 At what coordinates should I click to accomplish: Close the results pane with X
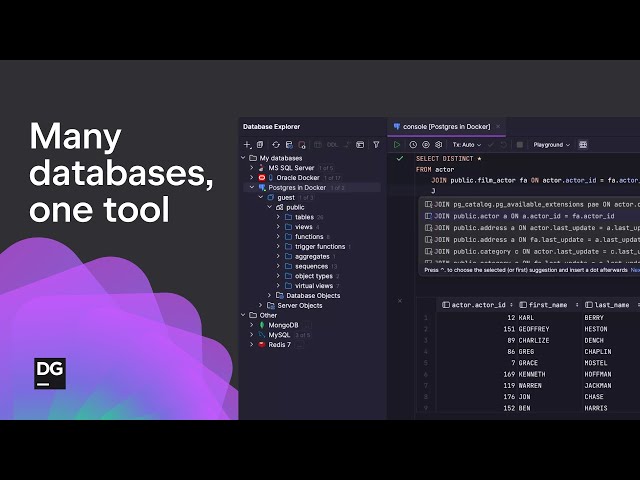[x=400, y=301]
